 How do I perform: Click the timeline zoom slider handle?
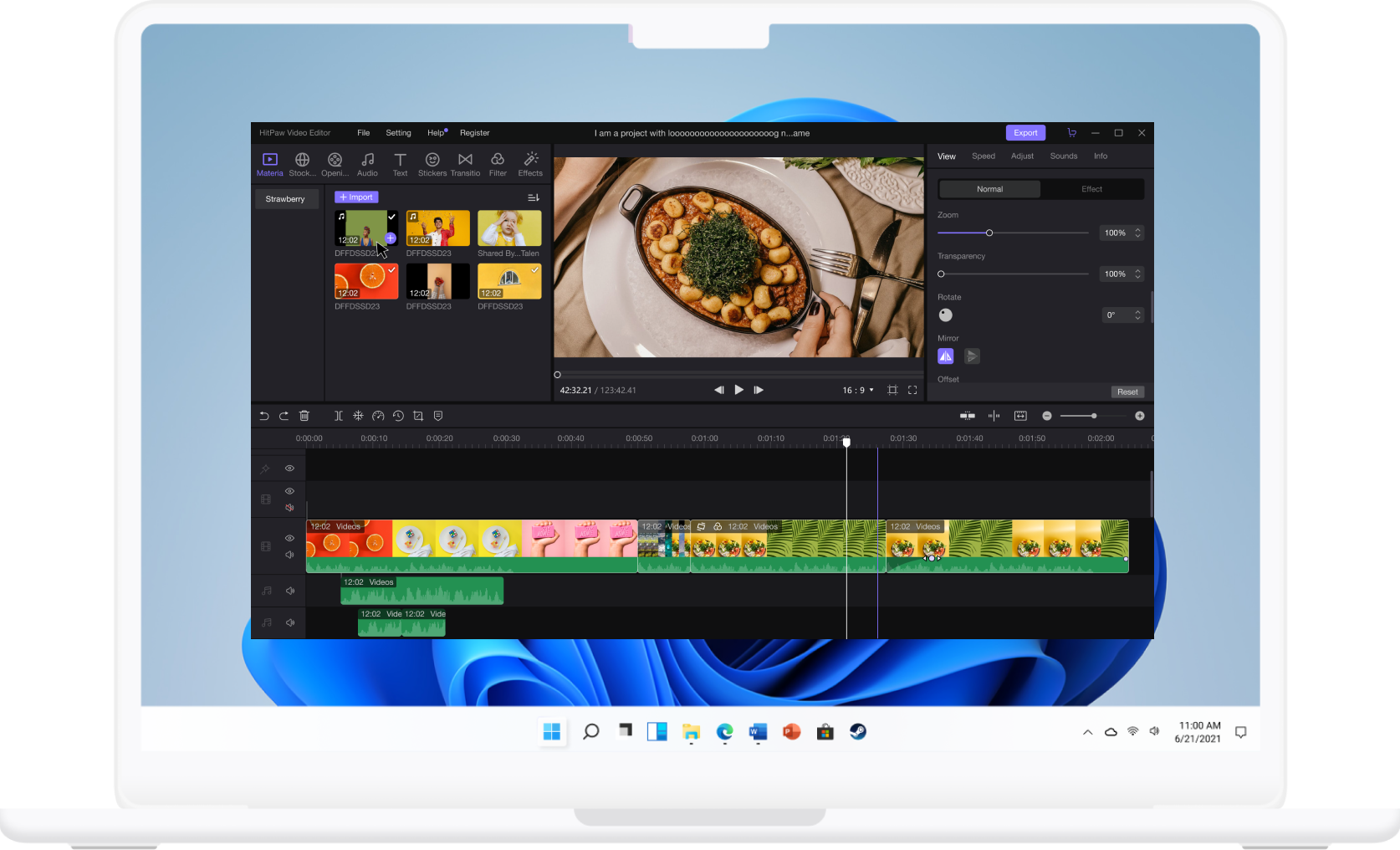pos(1093,416)
